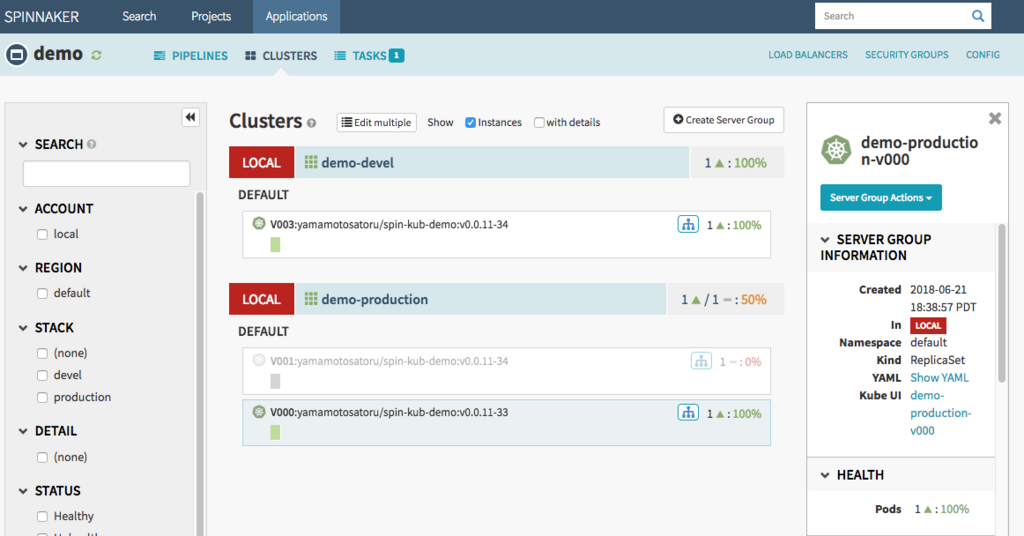Open the Projects tab in top navigation
The height and width of the screenshot is (536, 1024).
pyautogui.click(x=211, y=16)
